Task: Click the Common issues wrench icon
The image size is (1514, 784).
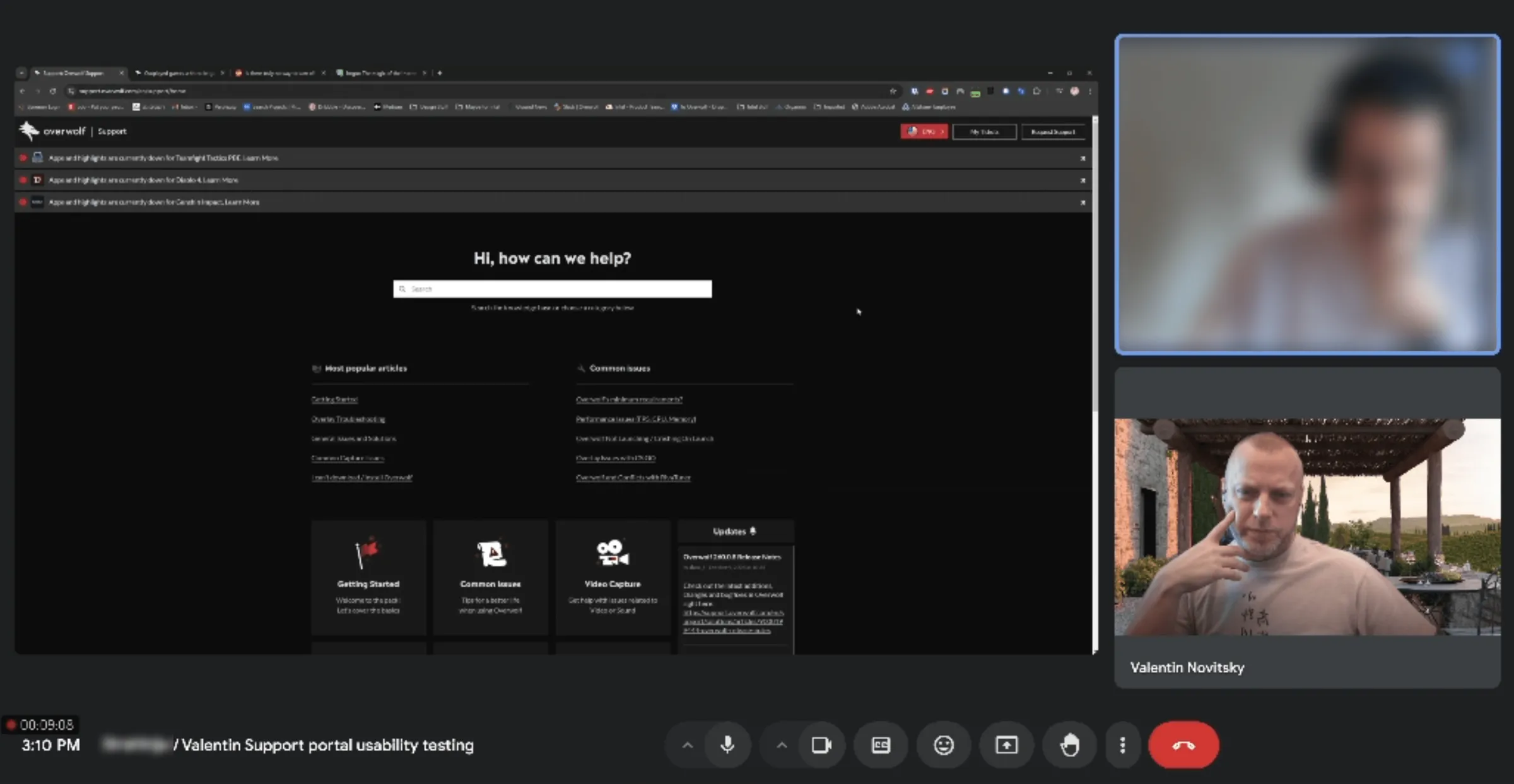Action: click(581, 368)
